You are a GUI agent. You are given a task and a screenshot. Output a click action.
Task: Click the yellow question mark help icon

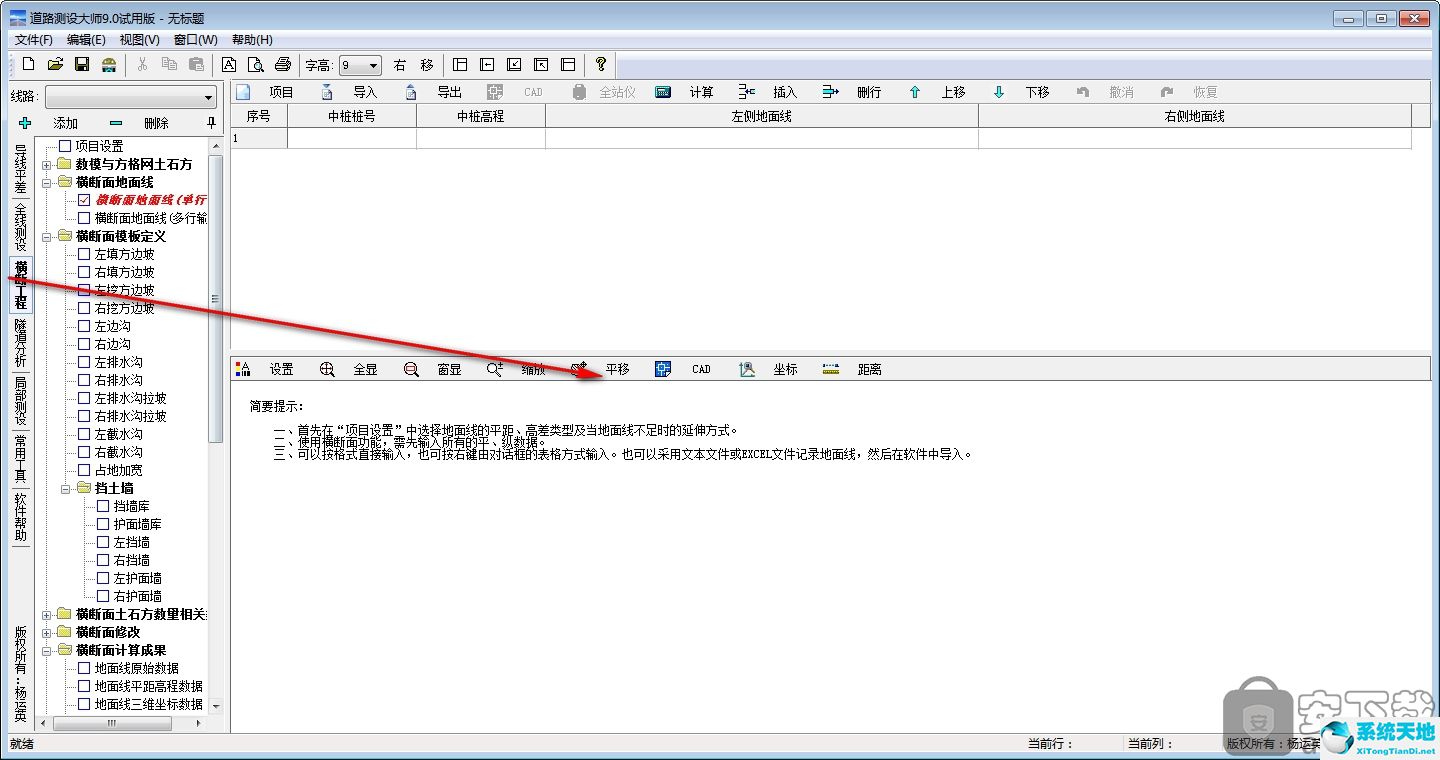(600, 65)
